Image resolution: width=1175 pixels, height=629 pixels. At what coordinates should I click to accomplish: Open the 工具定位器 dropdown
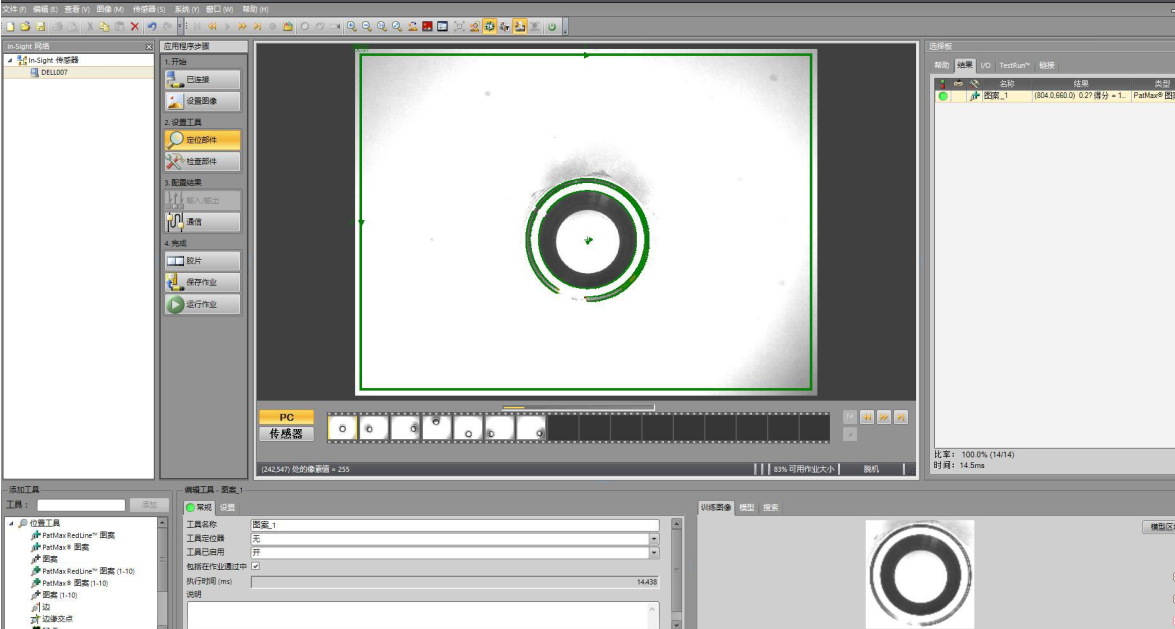pos(654,539)
